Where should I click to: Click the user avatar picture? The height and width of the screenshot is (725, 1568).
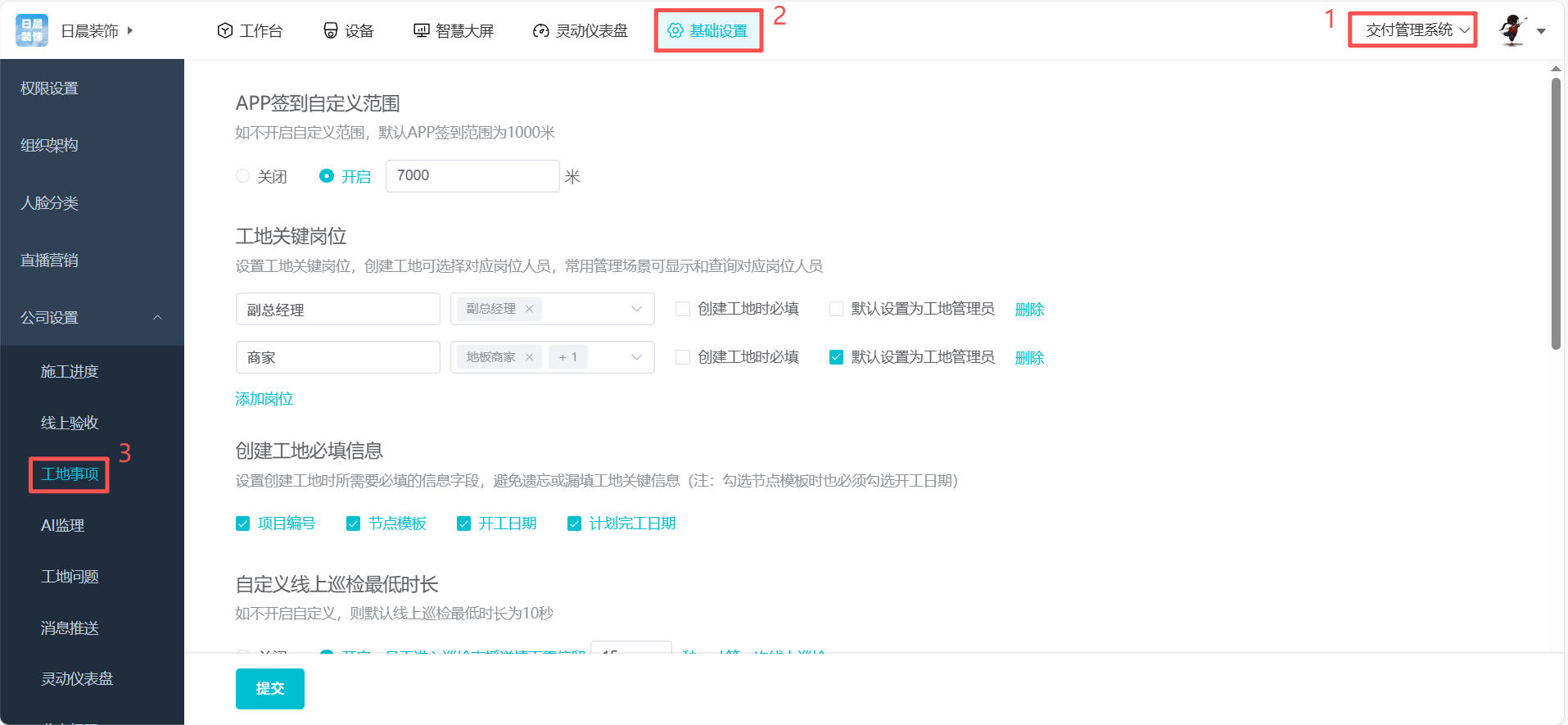tap(1512, 30)
